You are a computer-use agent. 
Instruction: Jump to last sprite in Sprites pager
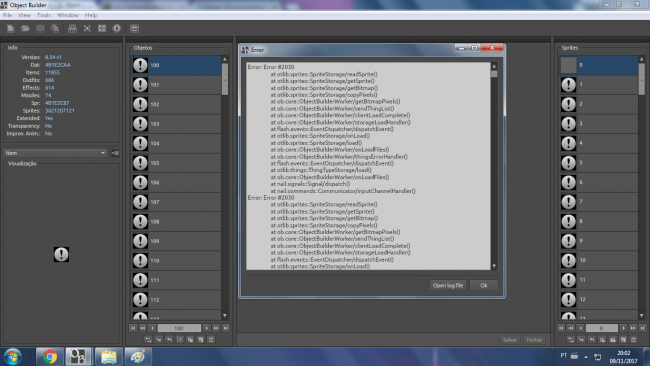tap(642, 328)
